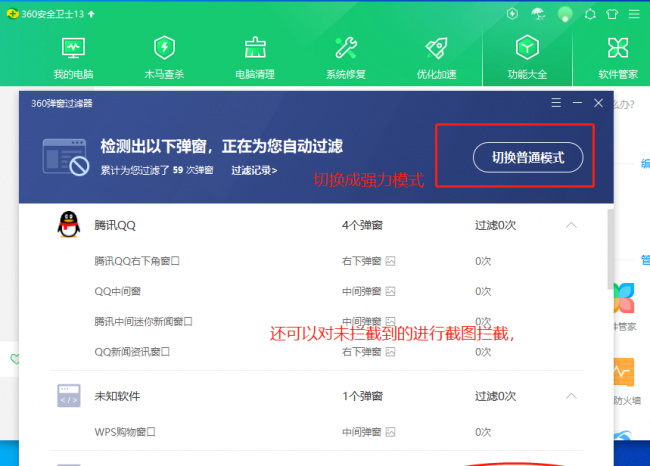
Task: Click 防火墙 orange icon behind the window
Action: (624, 372)
